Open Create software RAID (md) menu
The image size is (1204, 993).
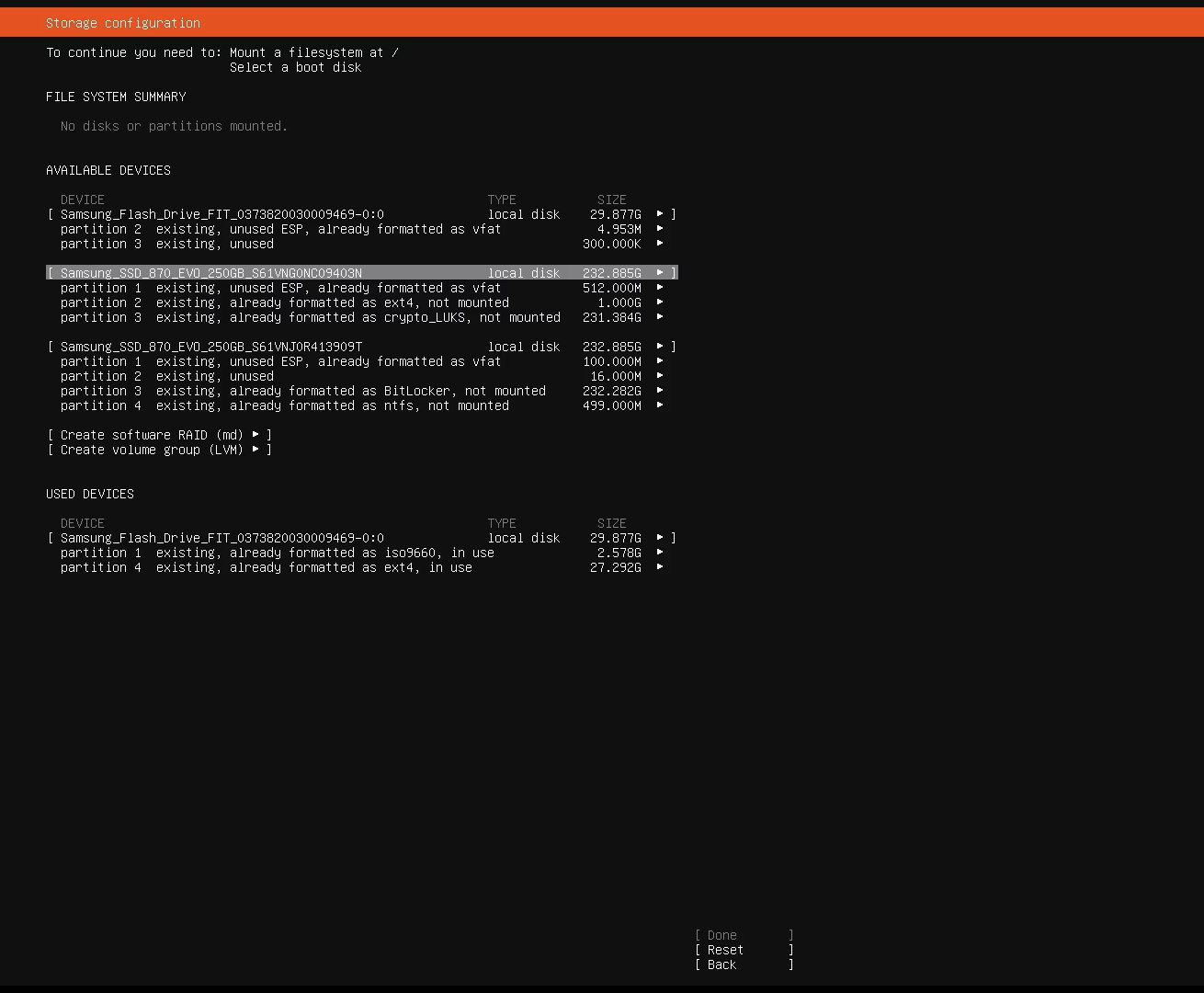[160, 435]
